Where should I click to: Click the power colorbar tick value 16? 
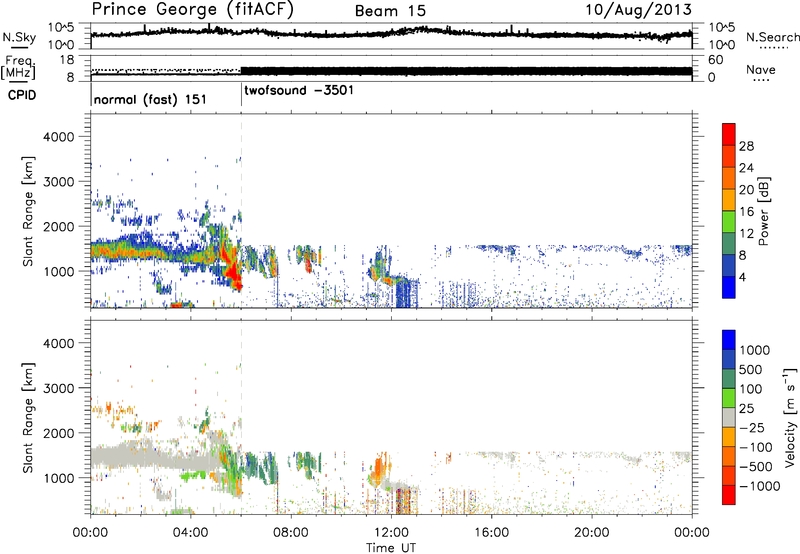tap(746, 211)
